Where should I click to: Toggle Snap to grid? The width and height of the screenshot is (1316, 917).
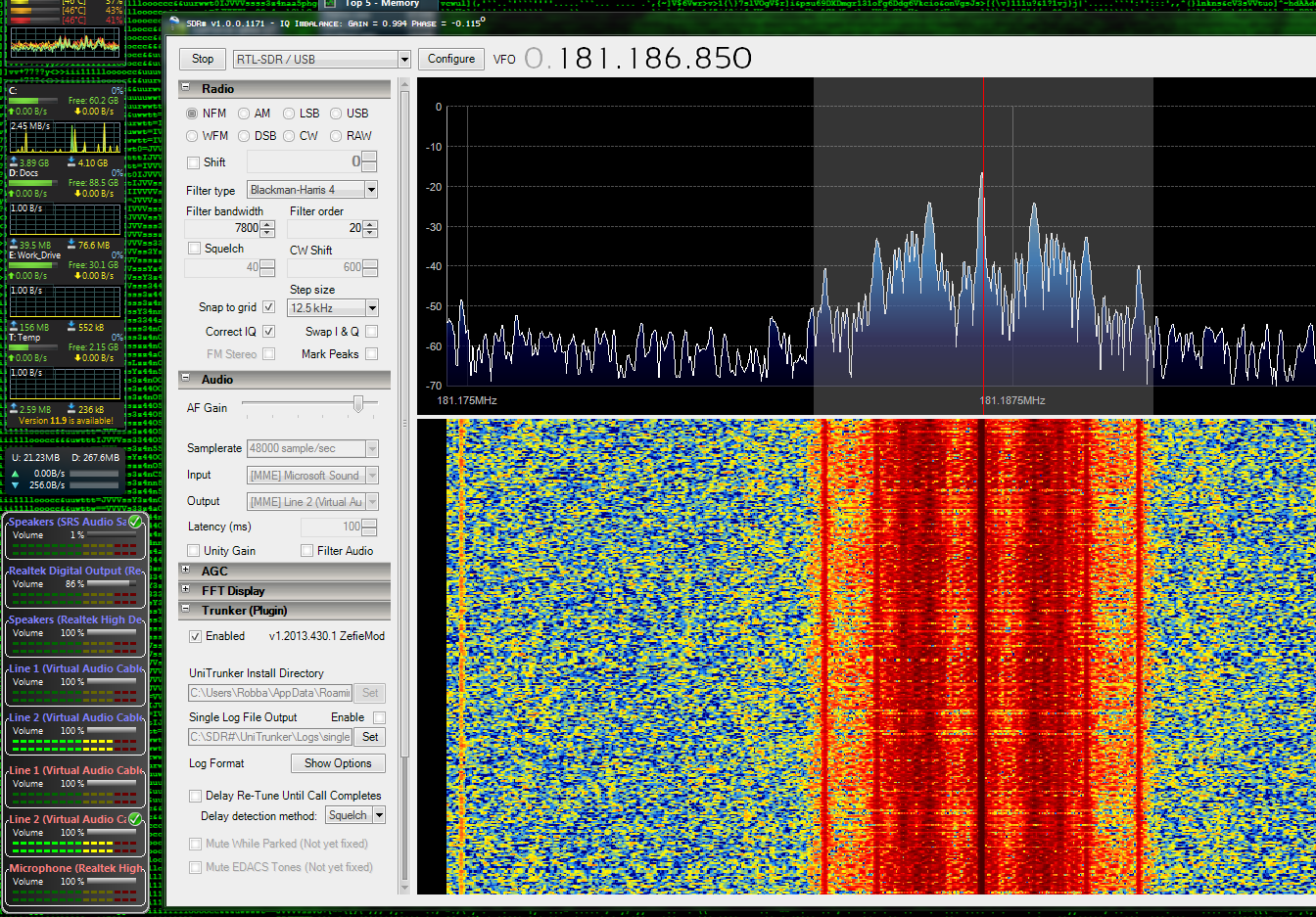pos(268,307)
